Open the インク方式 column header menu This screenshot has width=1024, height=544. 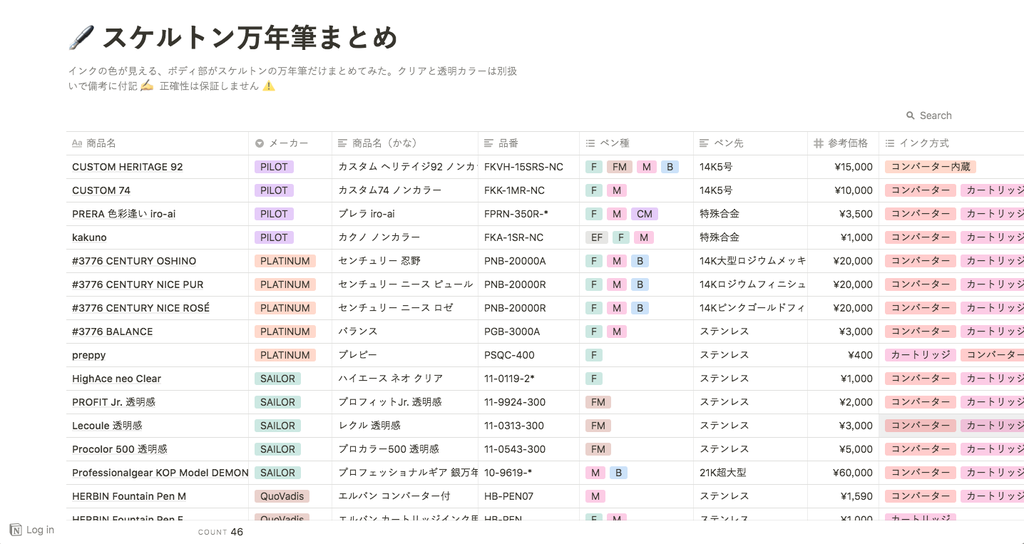(x=952, y=143)
